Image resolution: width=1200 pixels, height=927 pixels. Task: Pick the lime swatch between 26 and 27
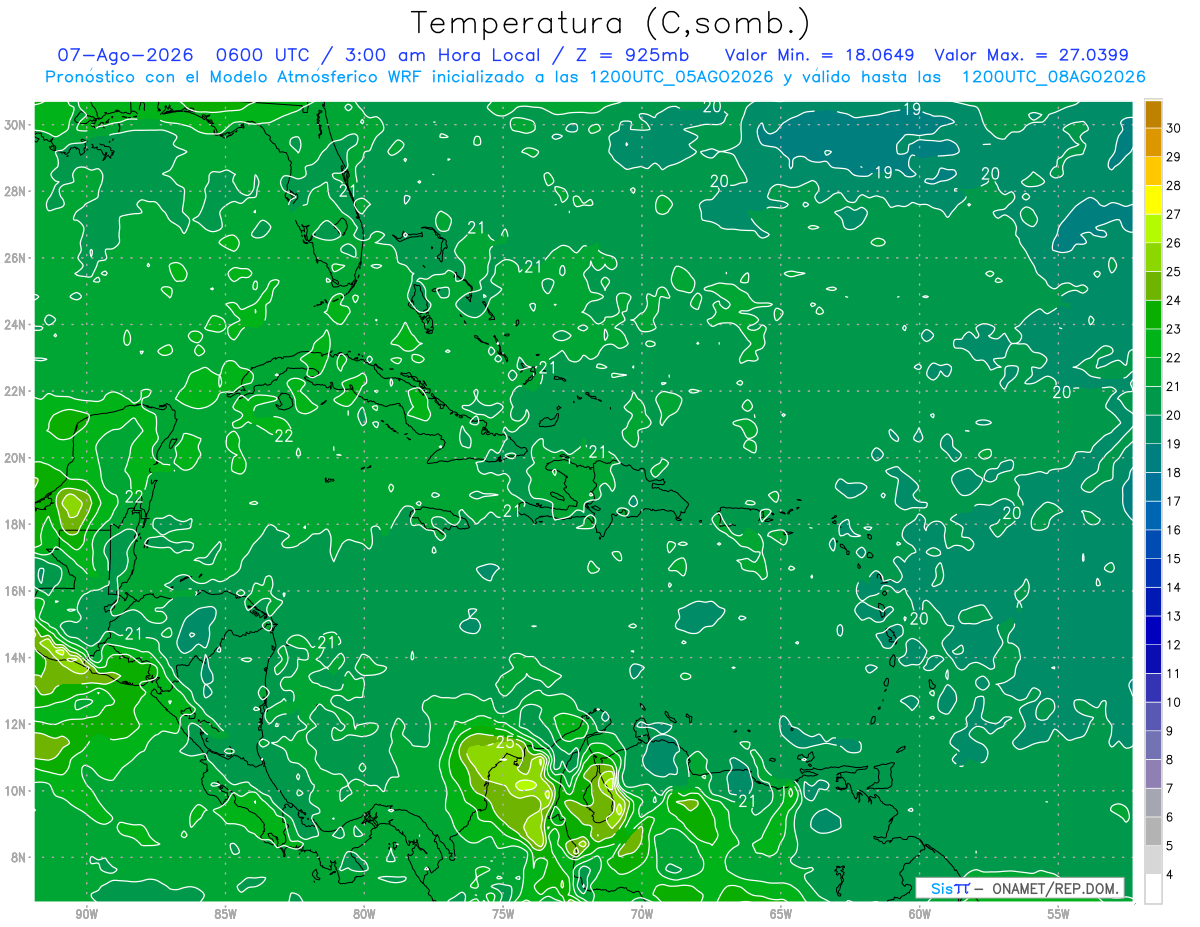pyautogui.click(x=1153, y=229)
